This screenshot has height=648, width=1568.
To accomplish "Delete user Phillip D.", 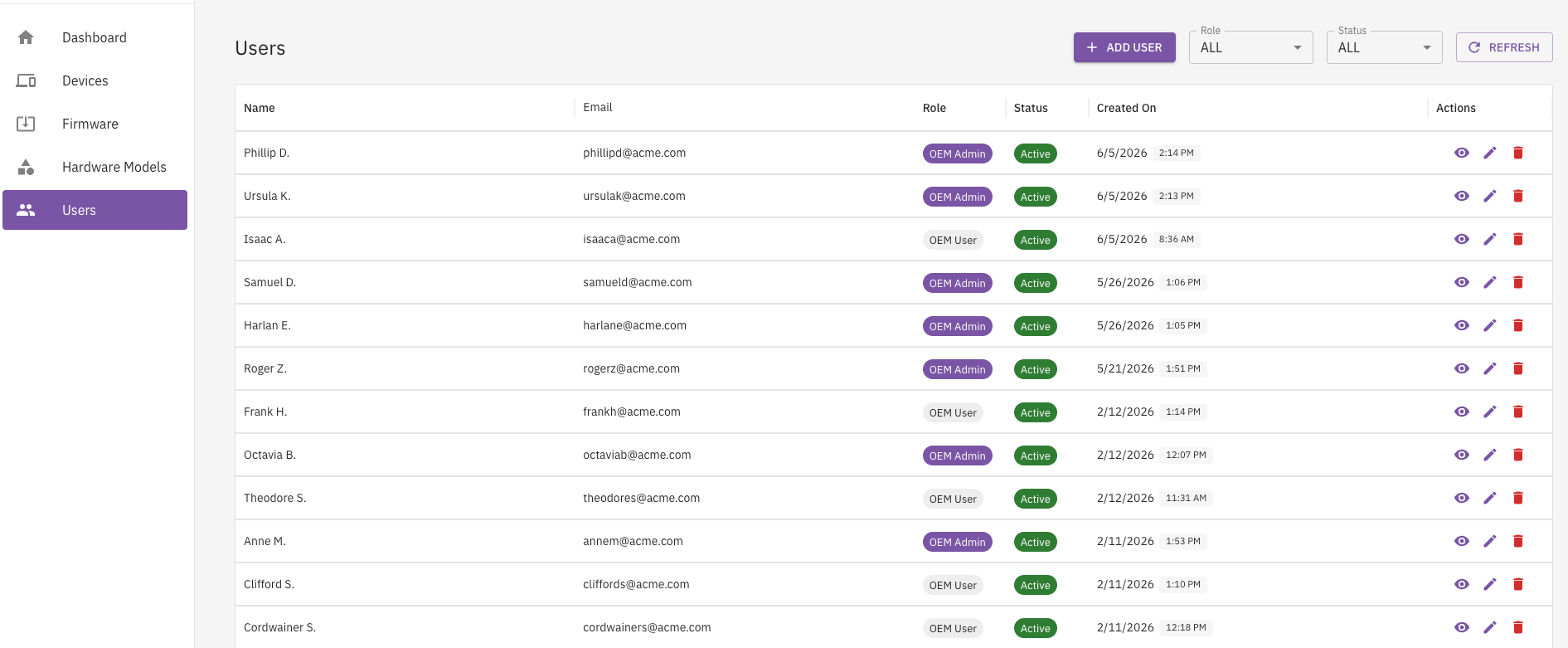I will [1518, 153].
